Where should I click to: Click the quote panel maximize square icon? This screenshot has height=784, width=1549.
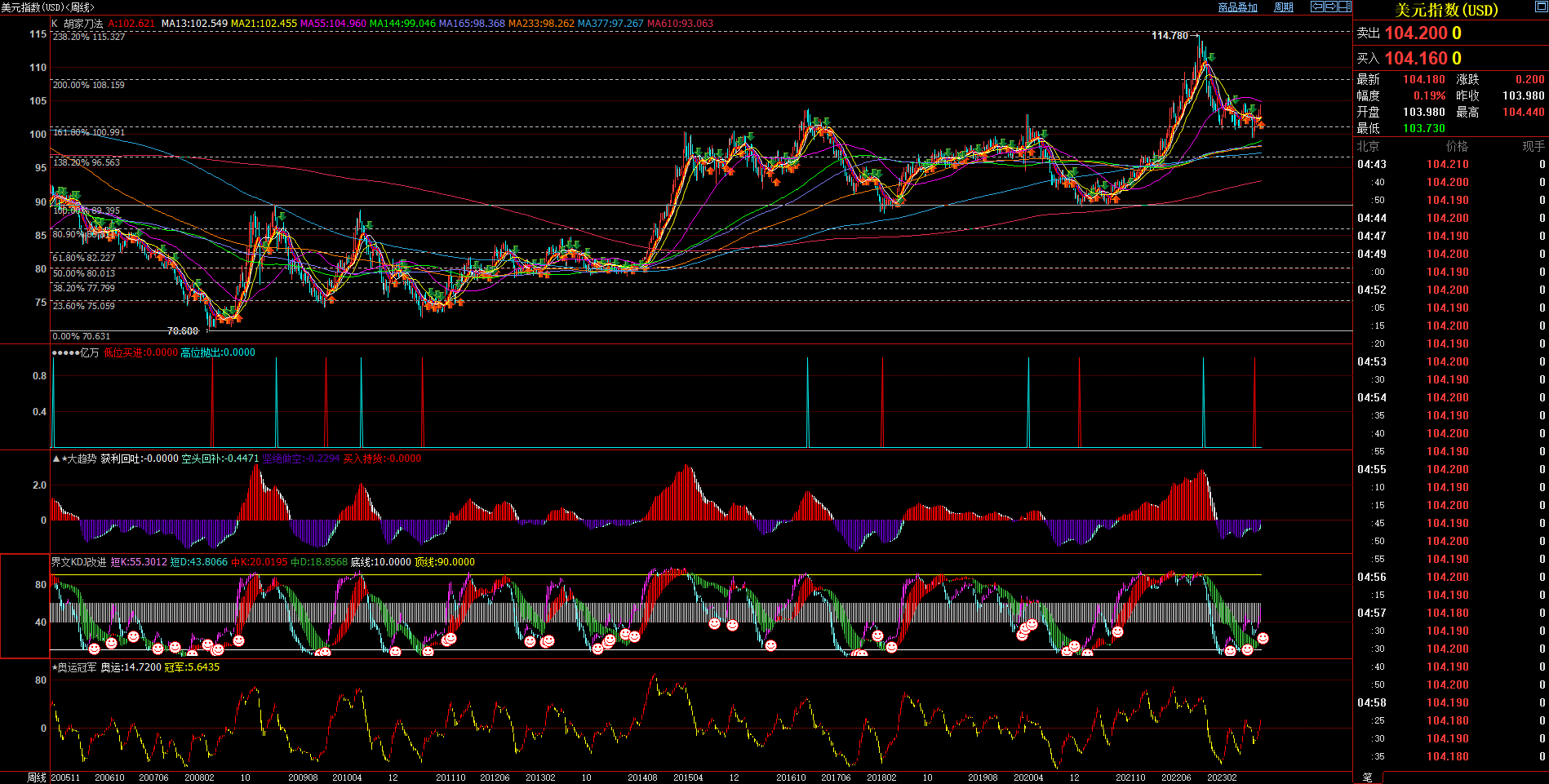1541,7
